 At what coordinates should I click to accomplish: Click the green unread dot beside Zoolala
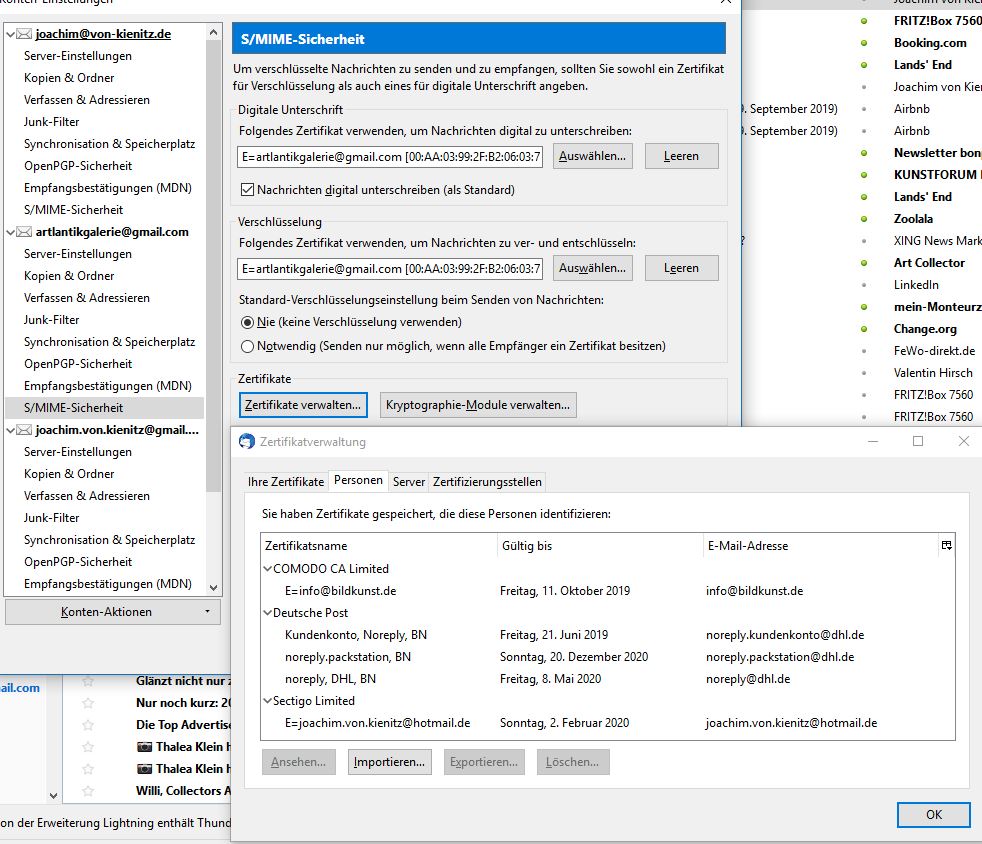click(864, 219)
